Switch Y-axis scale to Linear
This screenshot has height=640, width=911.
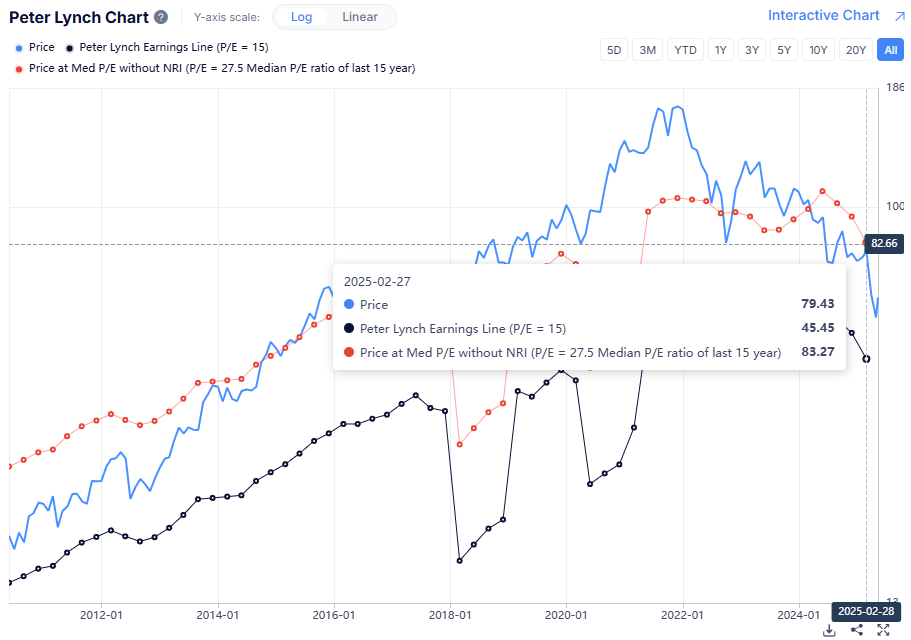[x=360, y=17]
